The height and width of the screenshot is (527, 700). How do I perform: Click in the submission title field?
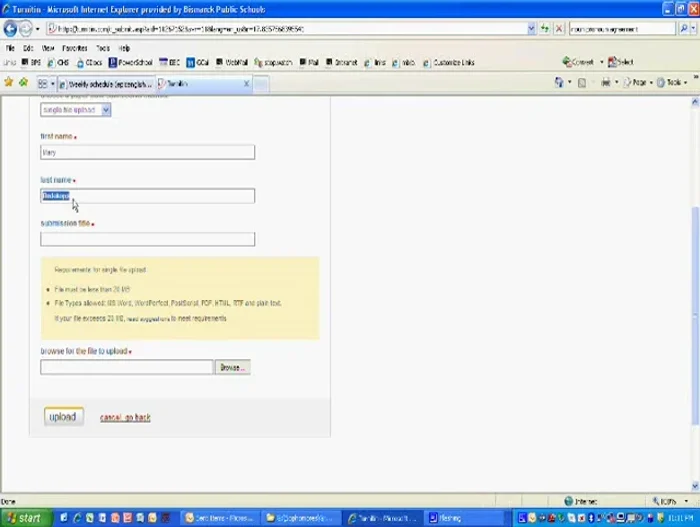pos(147,239)
